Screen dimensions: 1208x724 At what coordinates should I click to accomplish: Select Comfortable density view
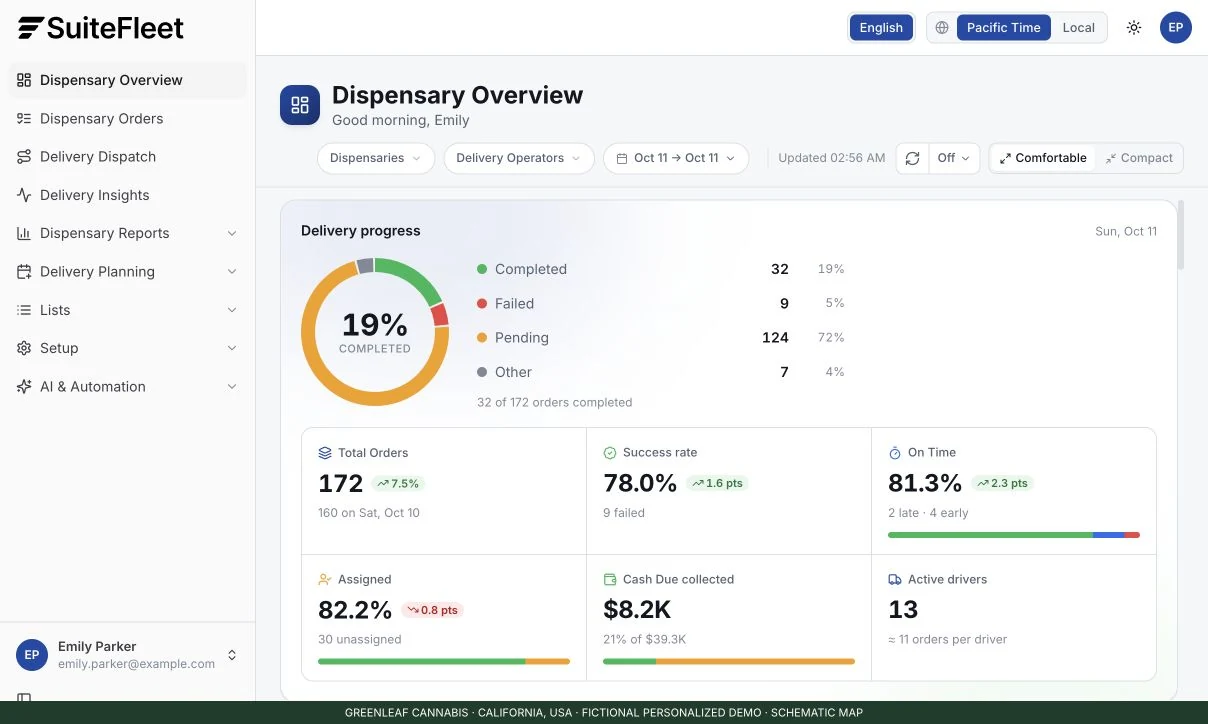pos(1043,158)
